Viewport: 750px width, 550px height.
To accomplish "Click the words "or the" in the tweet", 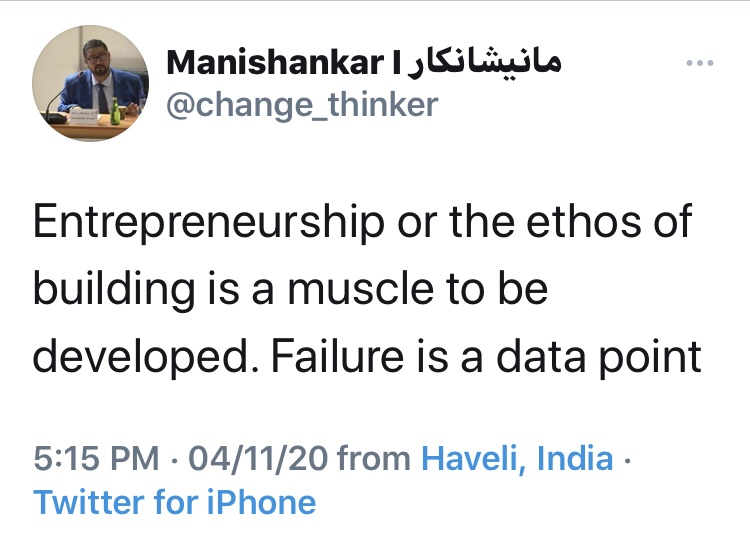I will pyautogui.click(x=441, y=222).
